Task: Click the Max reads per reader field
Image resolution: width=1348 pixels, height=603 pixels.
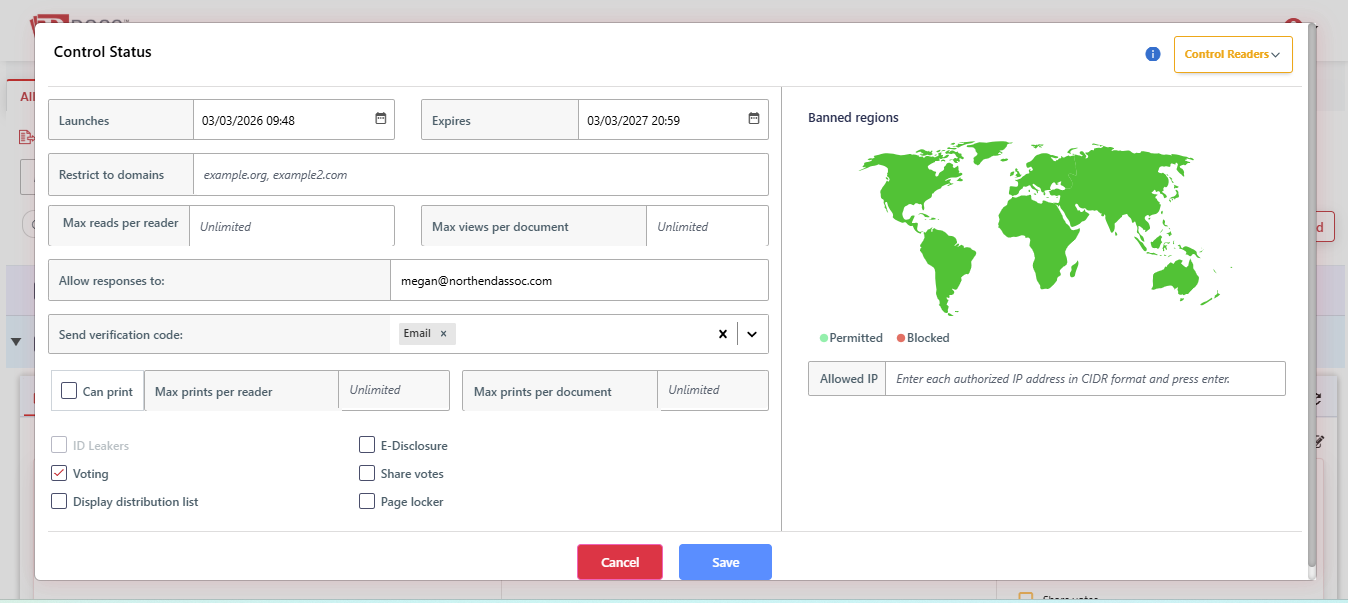Action: pos(291,226)
